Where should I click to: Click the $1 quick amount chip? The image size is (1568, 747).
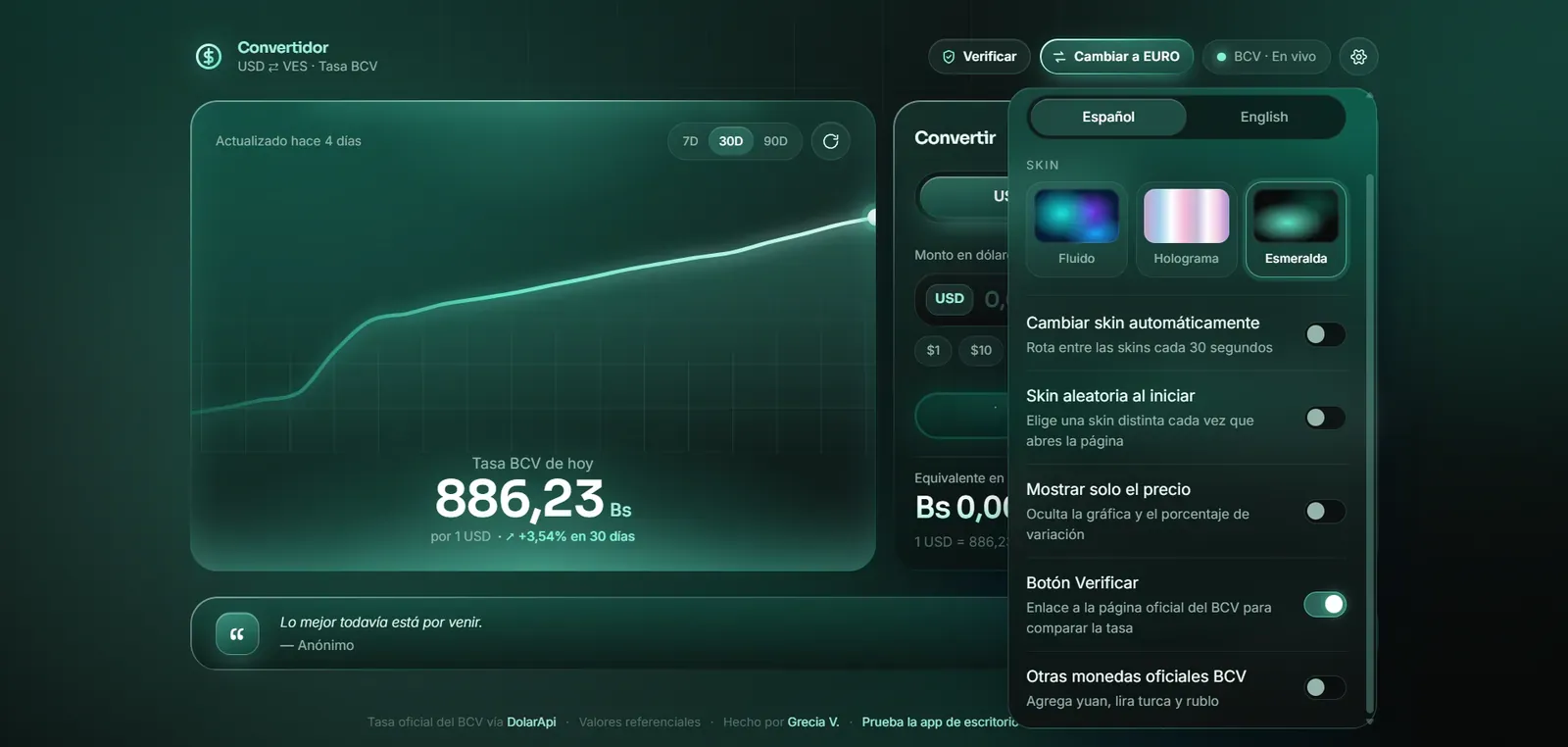(933, 350)
